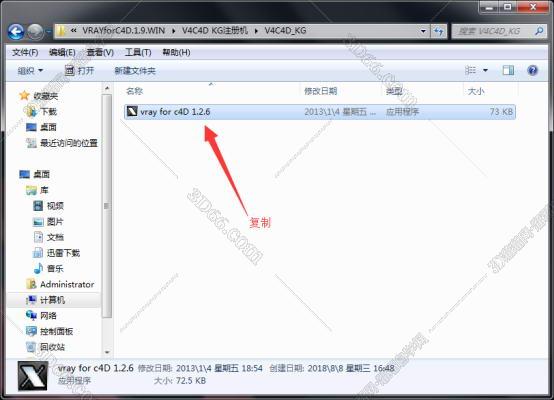Image resolution: width=554 pixels, height=400 pixels.
Task: Click the breadcrumb overflow chevrons
Action: point(73,31)
